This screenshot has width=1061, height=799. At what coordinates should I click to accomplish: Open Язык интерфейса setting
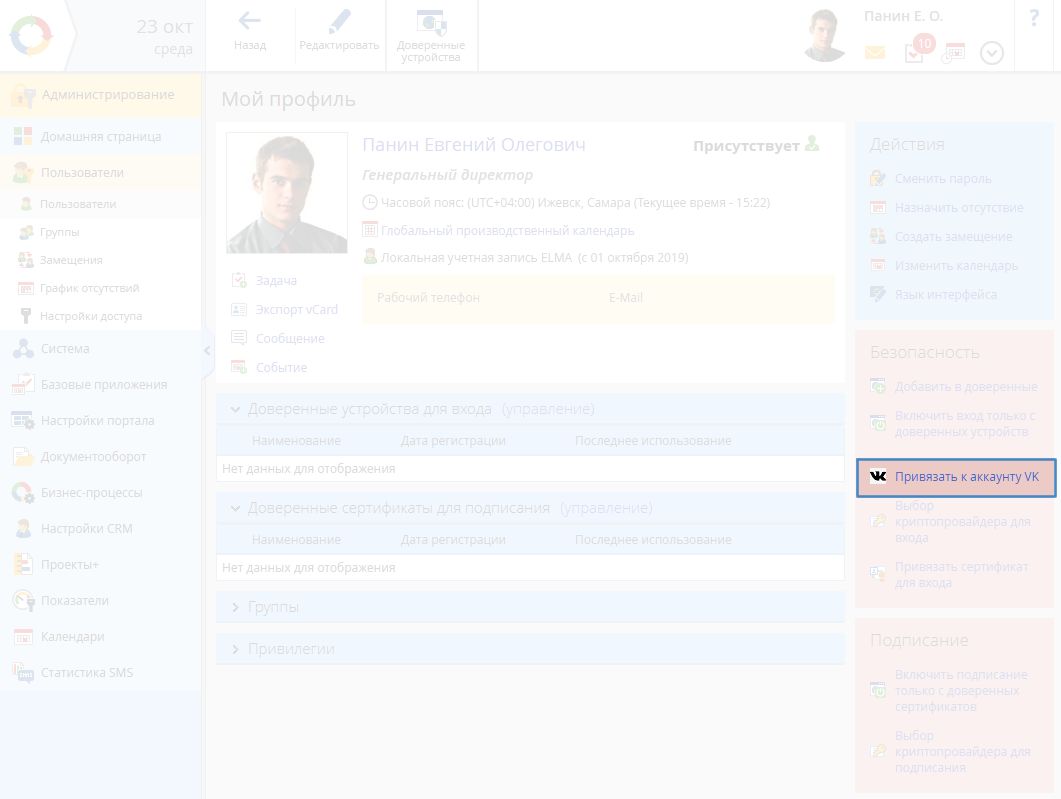pyautogui.click(x=945, y=295)
